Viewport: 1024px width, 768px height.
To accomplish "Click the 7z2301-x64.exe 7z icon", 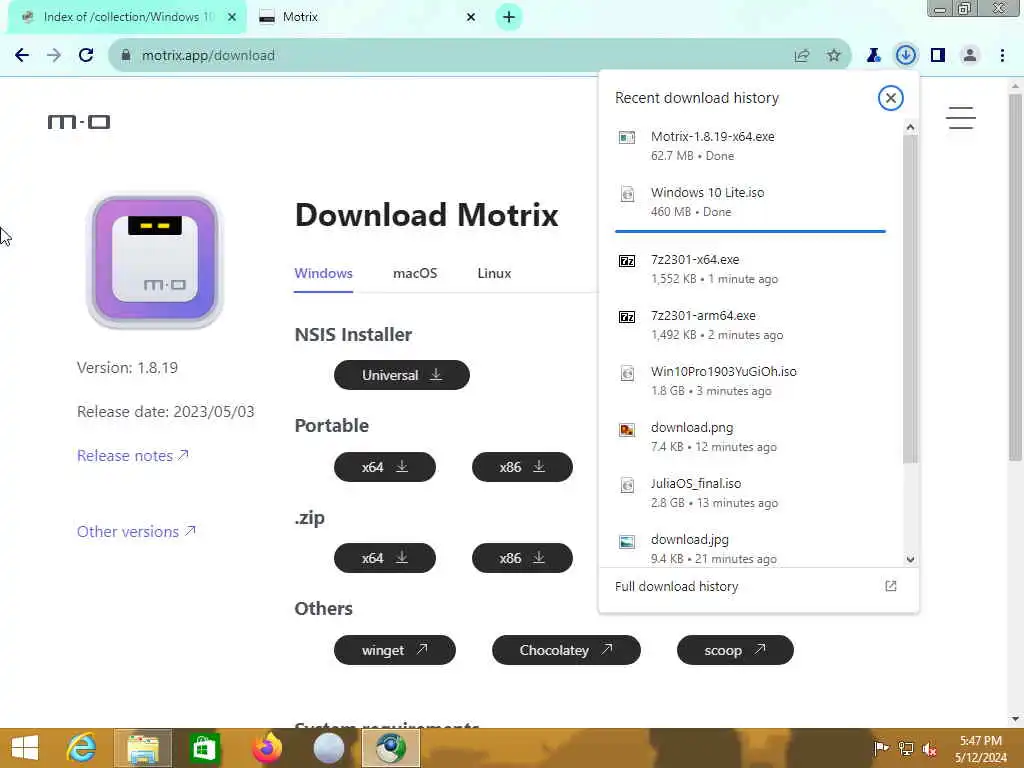I will [627, 261].
